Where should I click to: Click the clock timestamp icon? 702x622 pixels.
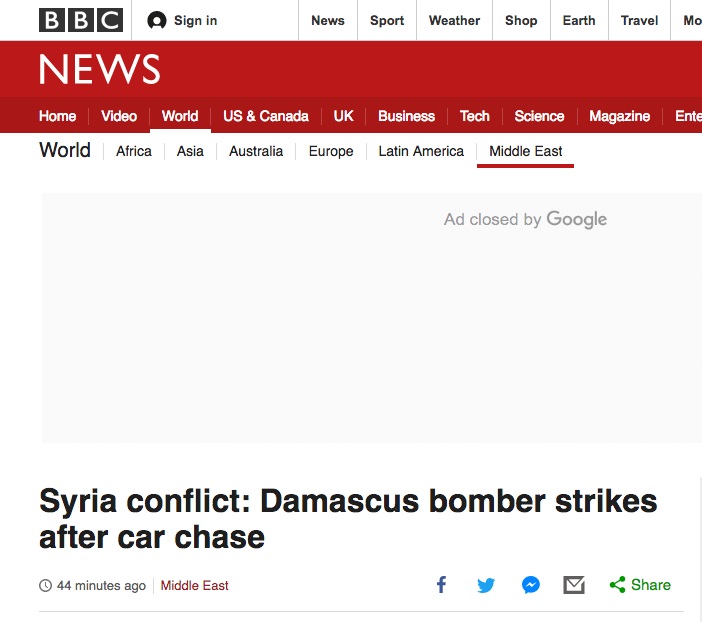pos(45,586)
